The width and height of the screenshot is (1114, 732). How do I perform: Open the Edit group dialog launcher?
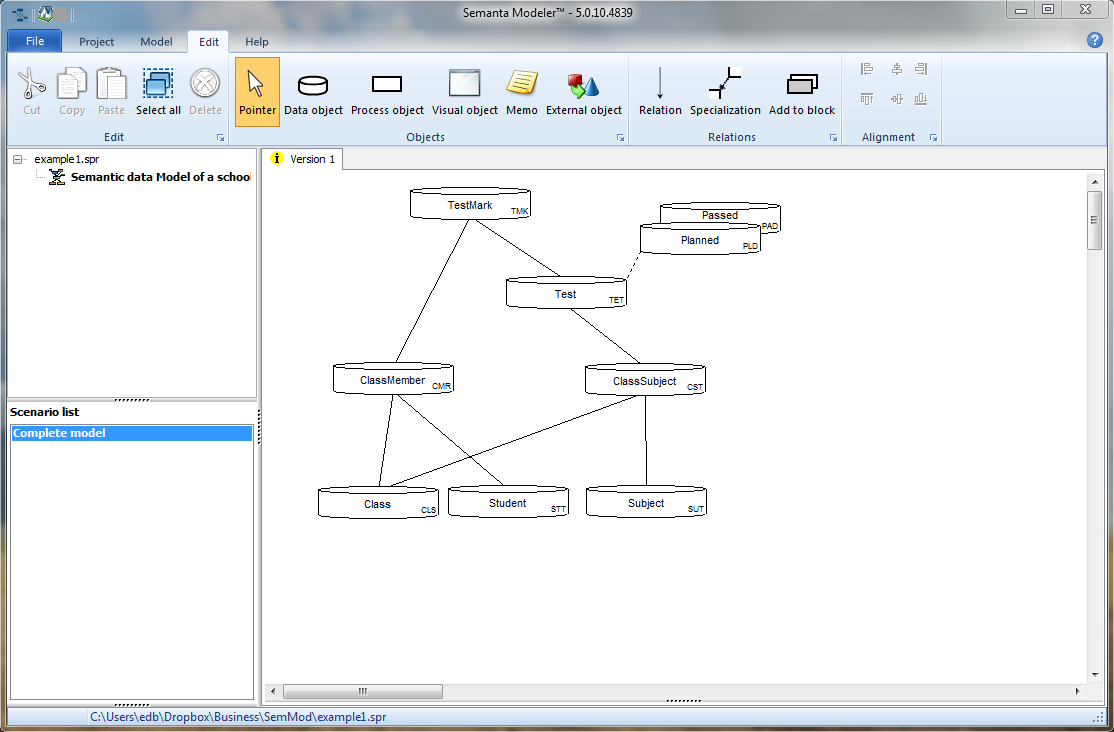pyautogui.click(x=220, y=137)
